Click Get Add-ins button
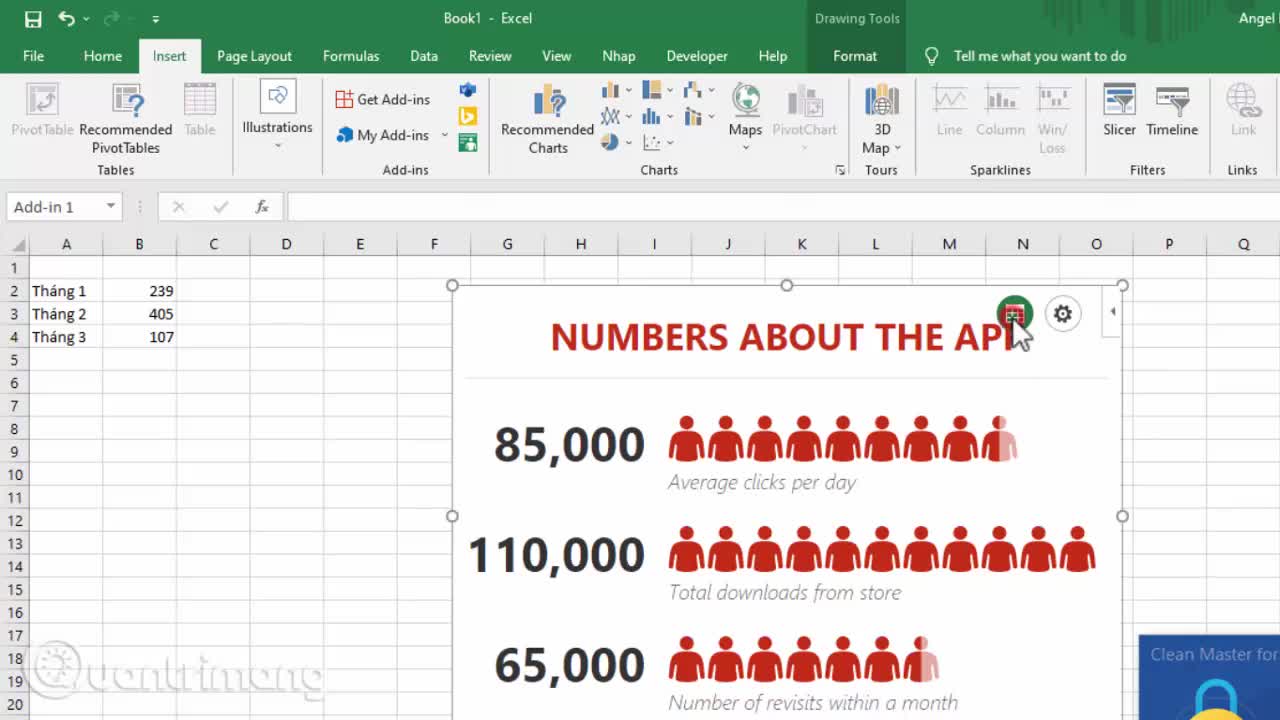This screenshot has height=720, width=1280. tap(382, 99)
